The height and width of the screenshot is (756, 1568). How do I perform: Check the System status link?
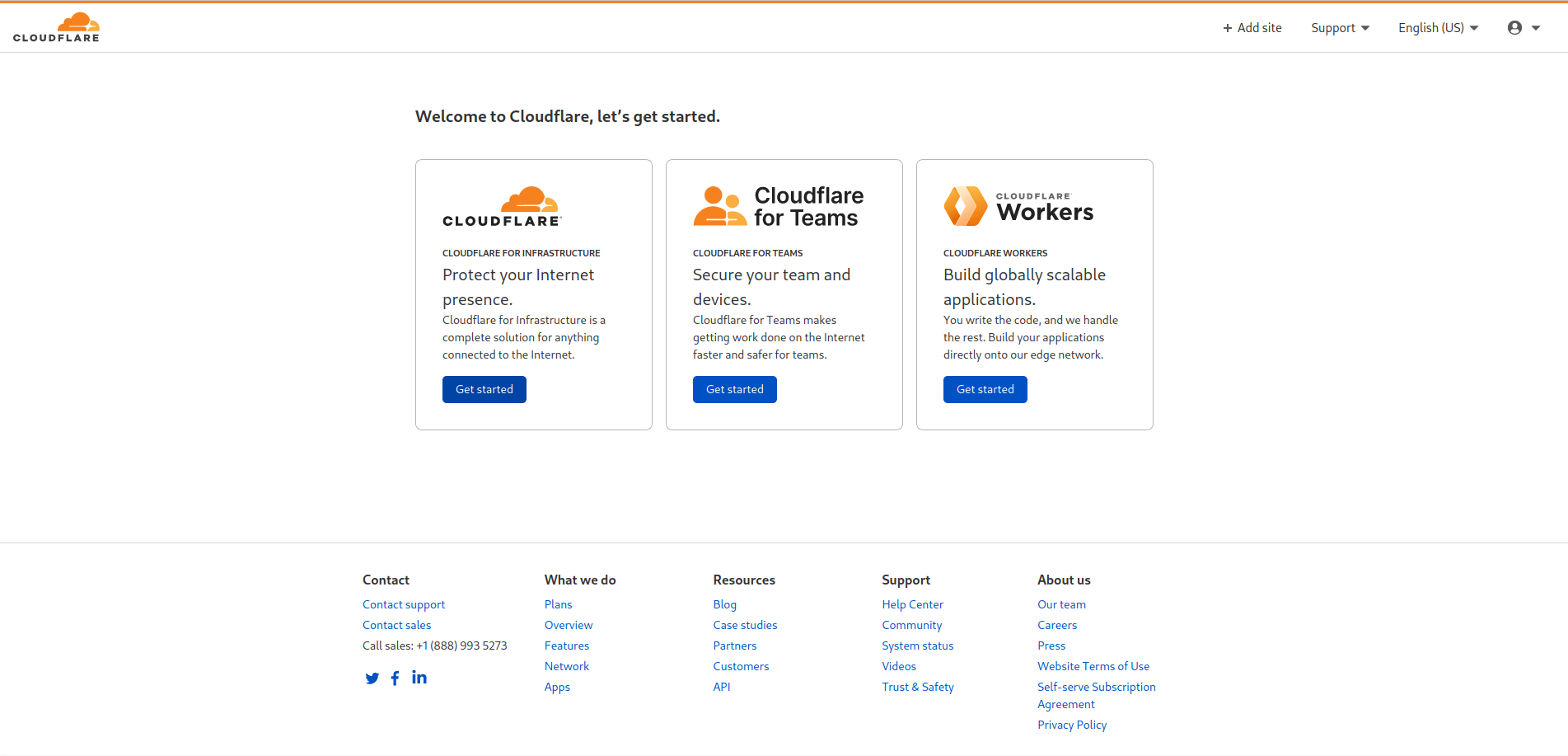(918, 646)
